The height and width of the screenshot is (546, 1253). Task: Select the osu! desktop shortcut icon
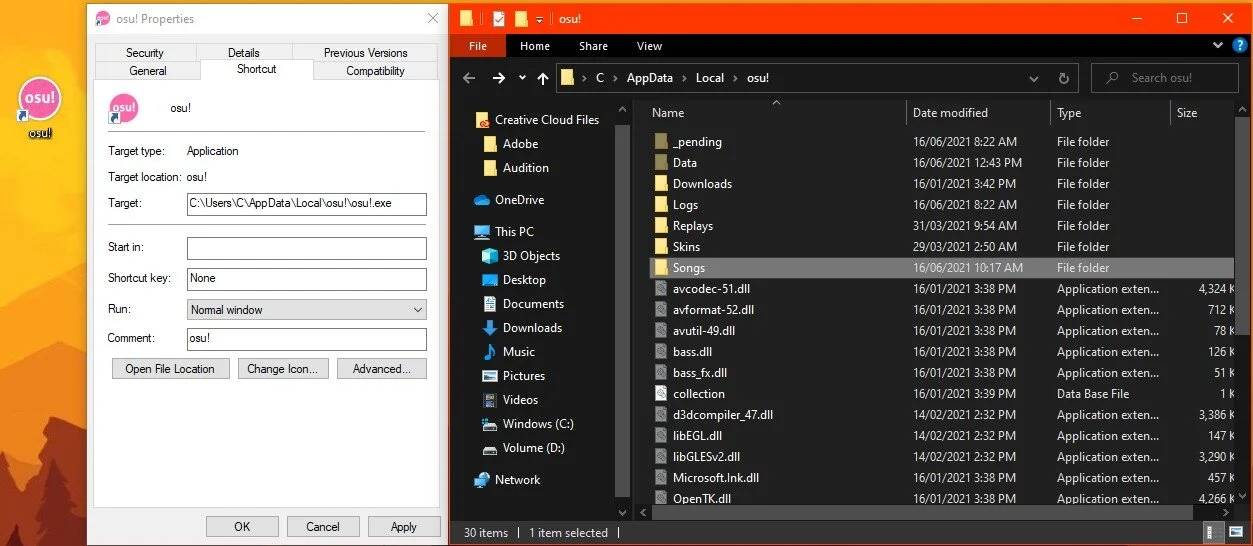pyautogui.click(x=40, y=107)
